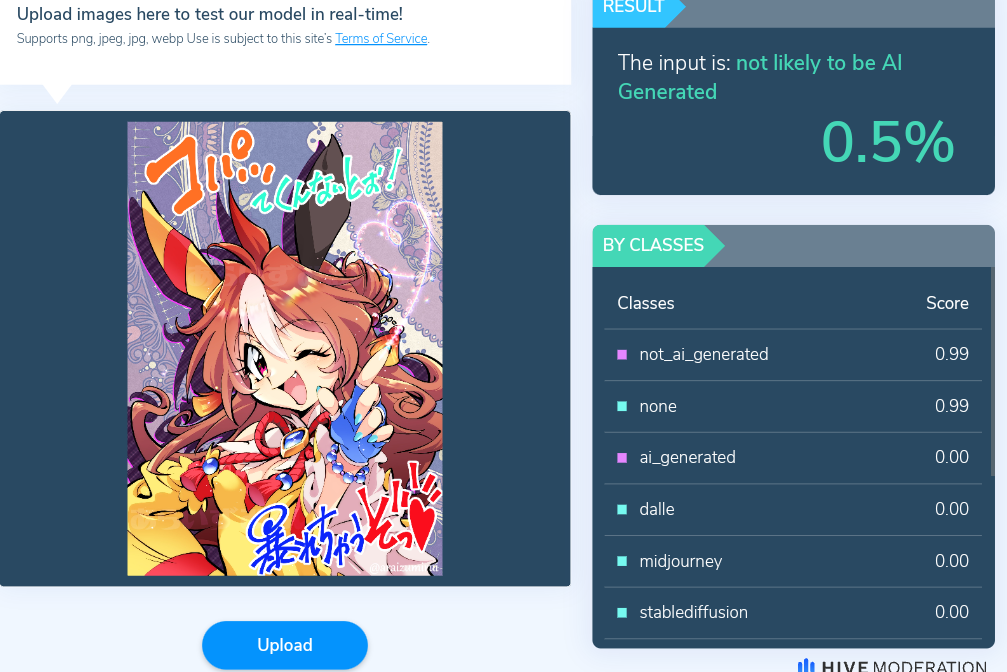Click the blue Upload button
This screenshot has height=672, width=1007.
(285, 645)
